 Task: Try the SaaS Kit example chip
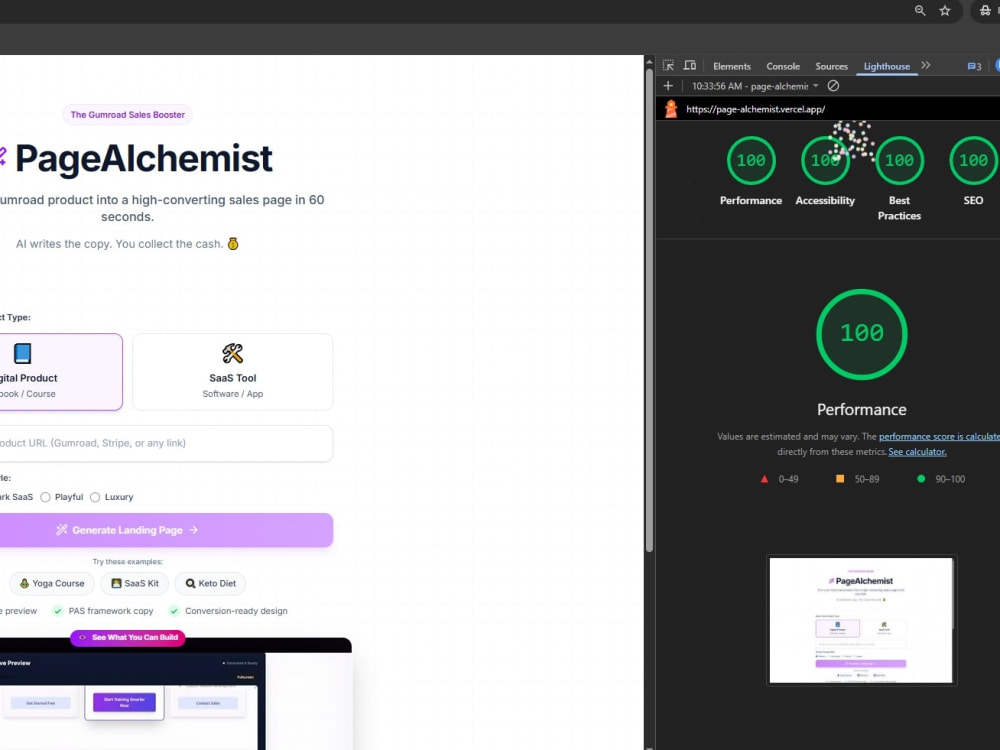pos(135,583)
